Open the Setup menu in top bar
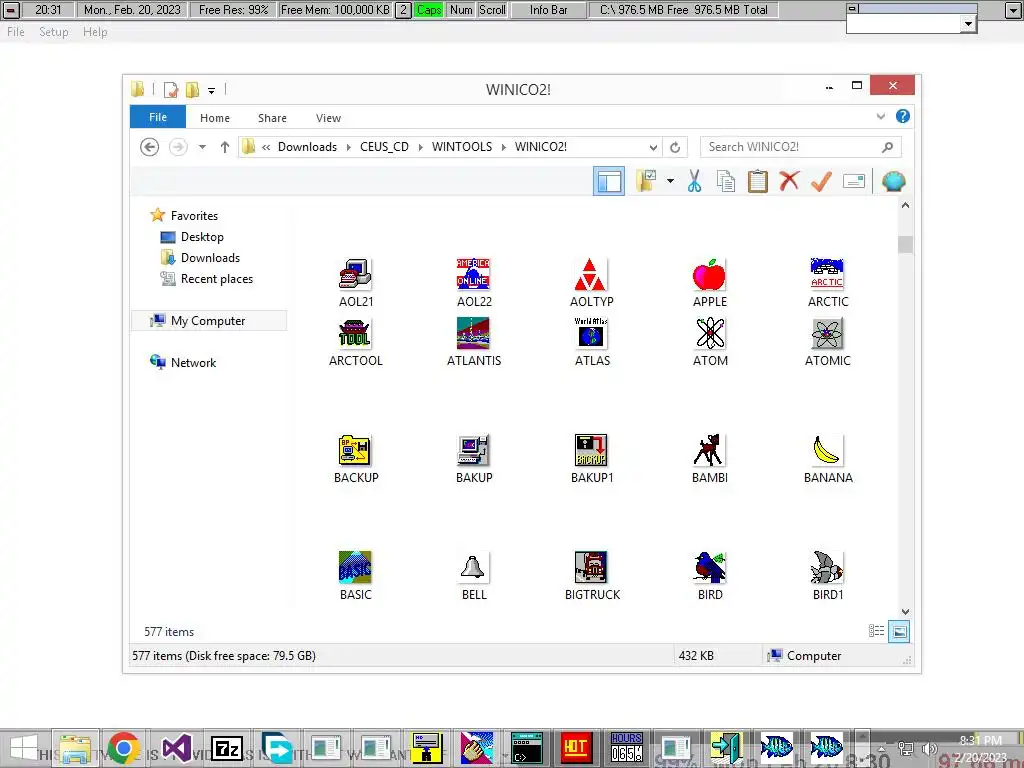This screenshot has width=1024, height=768. coord(54,31)
